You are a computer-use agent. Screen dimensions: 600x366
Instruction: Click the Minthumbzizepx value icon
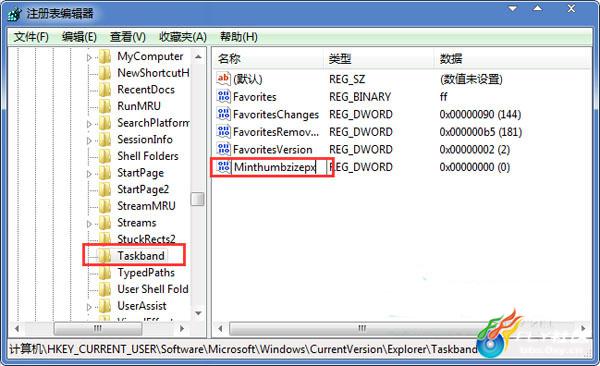(223, 167)
